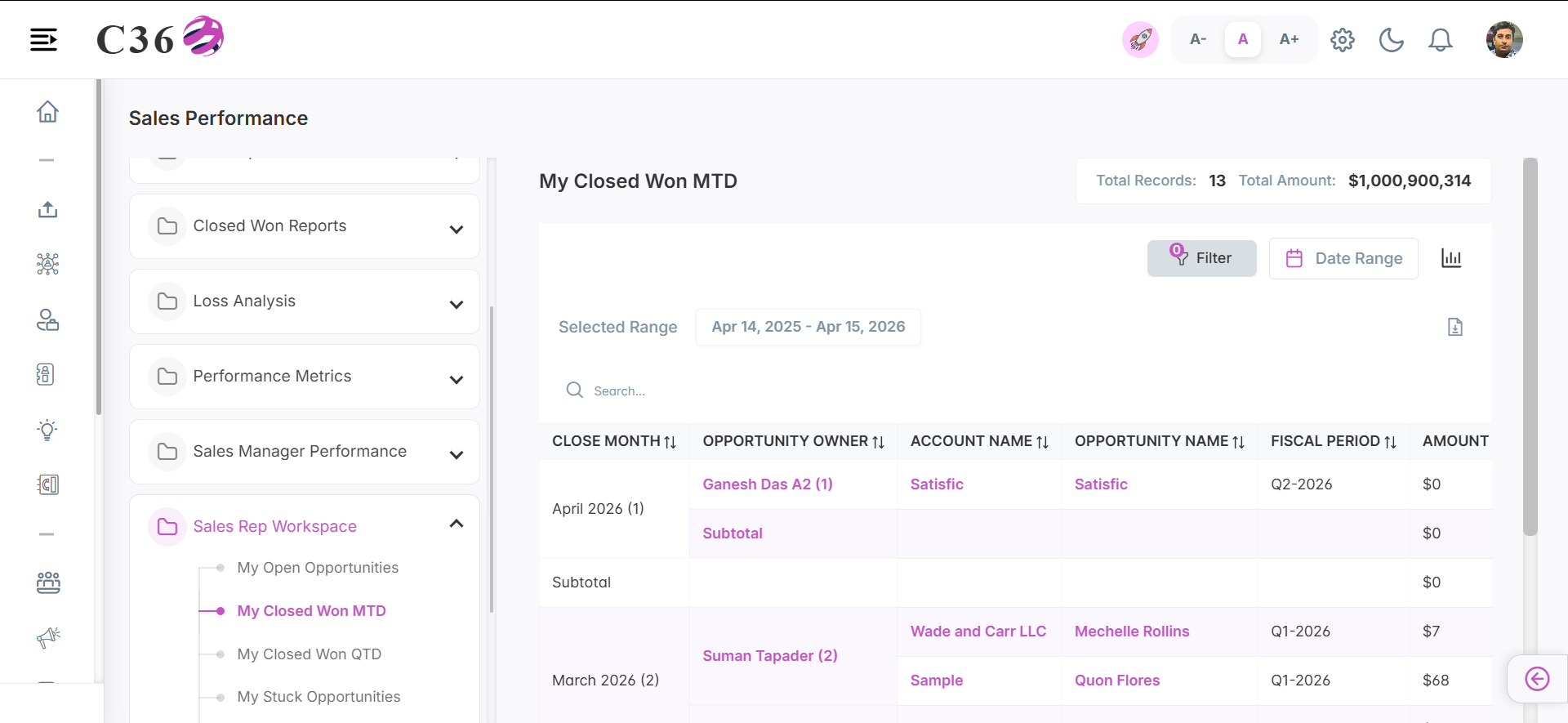Image resolution: width=1568 pixels, height=723 pixels.
Task: Click the Total Amount $1,000,900,314 value
Action: (1410, 181)
